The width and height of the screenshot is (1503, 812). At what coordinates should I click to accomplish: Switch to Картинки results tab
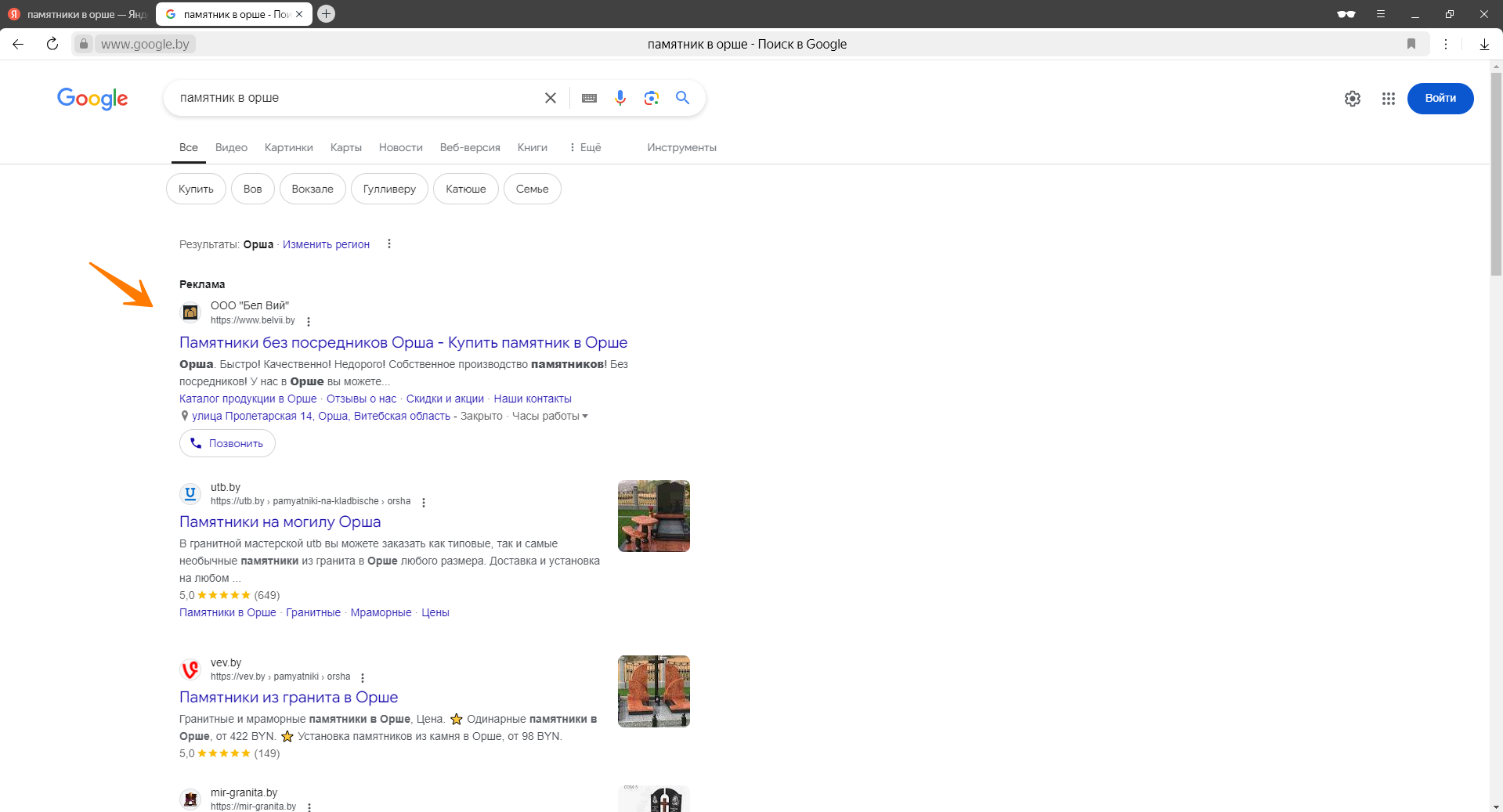pos(289,147)
